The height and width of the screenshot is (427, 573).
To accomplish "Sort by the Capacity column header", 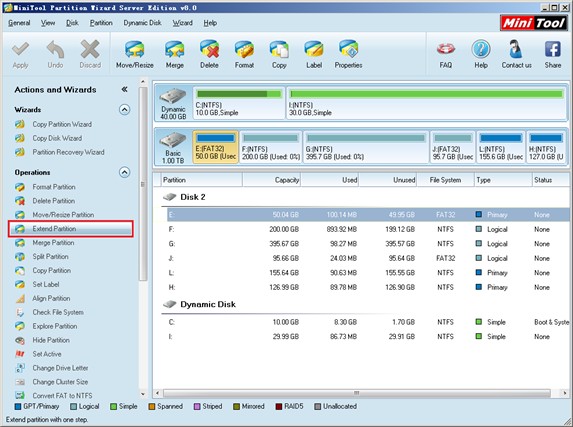I will [x=272, y=180].
